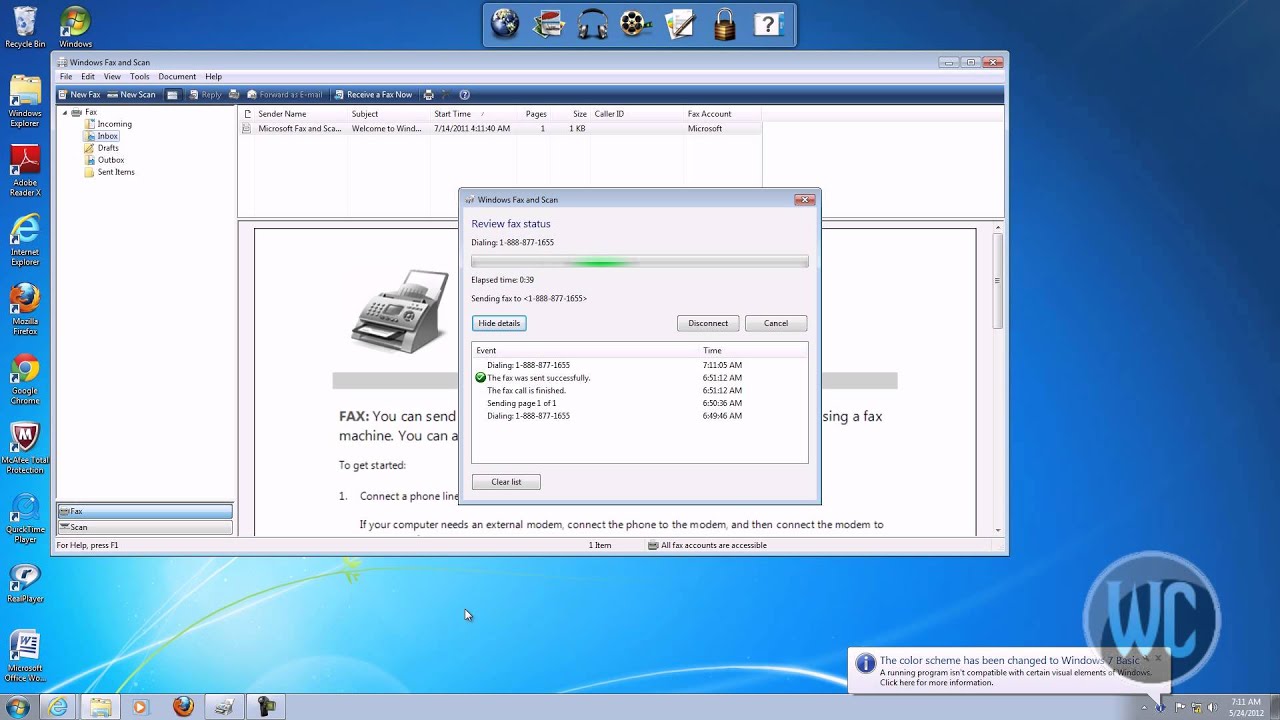Open the Adobe Reader X desktop icon

25,170
